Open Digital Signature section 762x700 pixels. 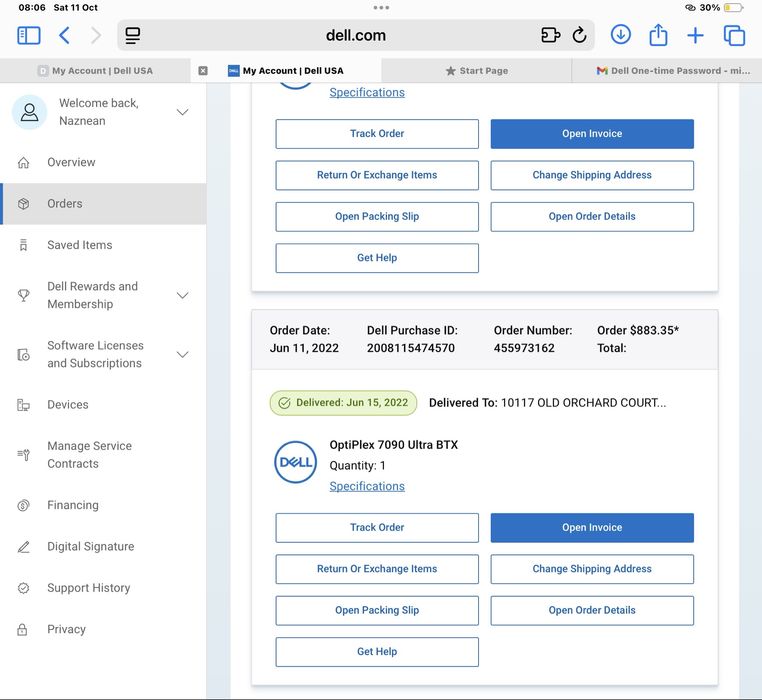(x=103, y=546)
